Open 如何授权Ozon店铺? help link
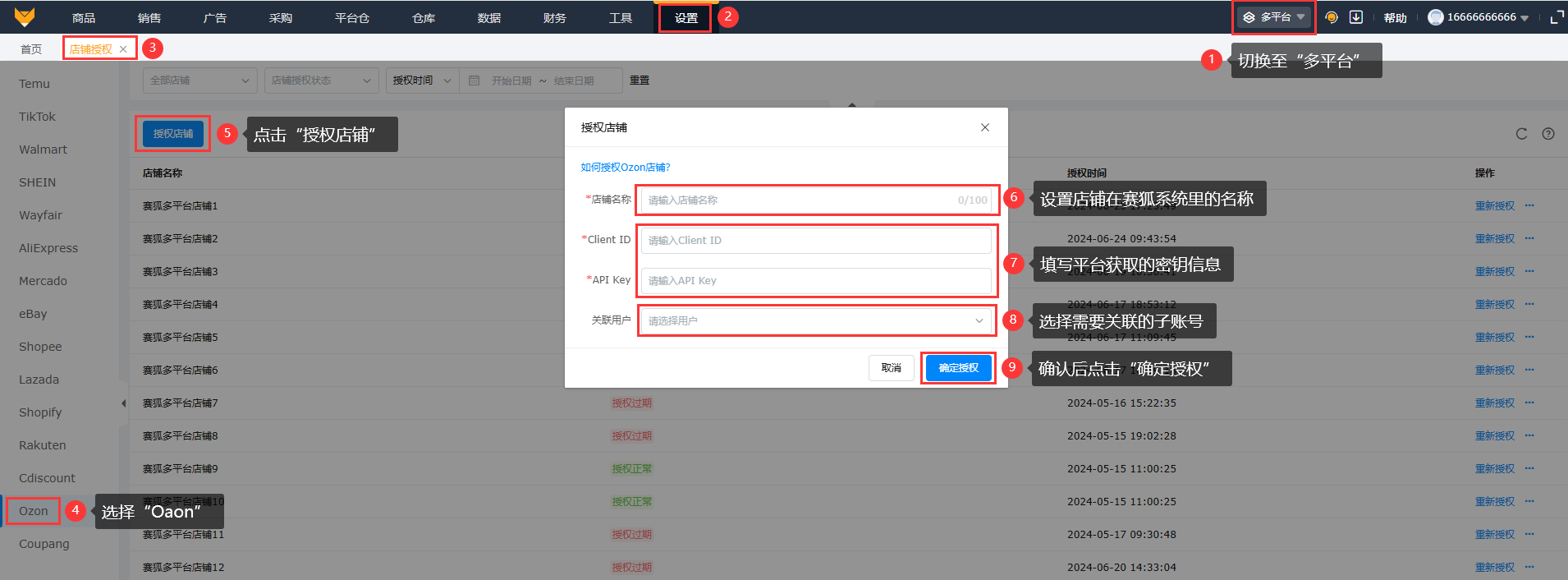 pyautogui.click(x=626, y=167)
